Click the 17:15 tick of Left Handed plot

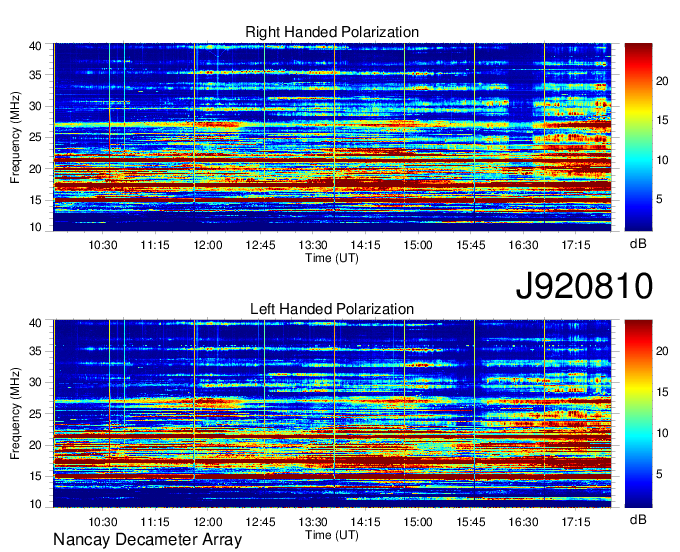click(575, 522)
